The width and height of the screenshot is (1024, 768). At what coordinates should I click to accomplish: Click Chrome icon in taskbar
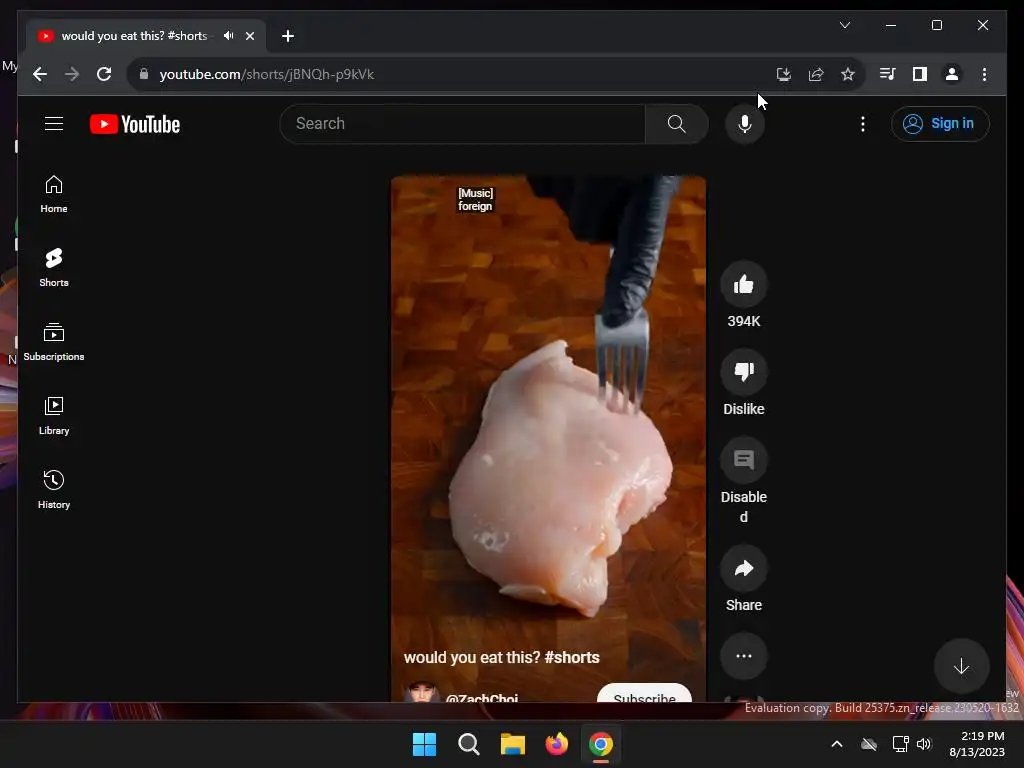pyautogui.click(x=601, y=744)
